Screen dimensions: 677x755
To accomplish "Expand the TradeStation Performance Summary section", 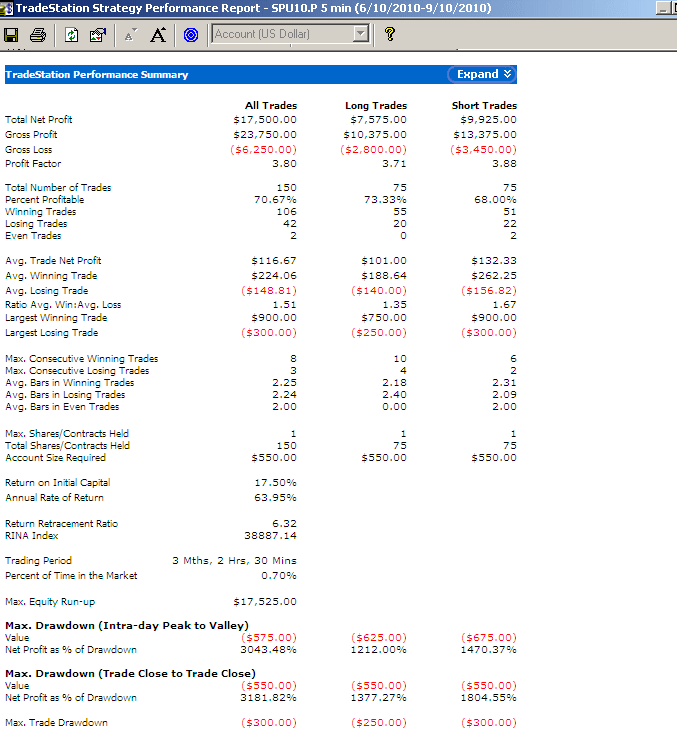I will pyautogui.click(x=482, y=74).
